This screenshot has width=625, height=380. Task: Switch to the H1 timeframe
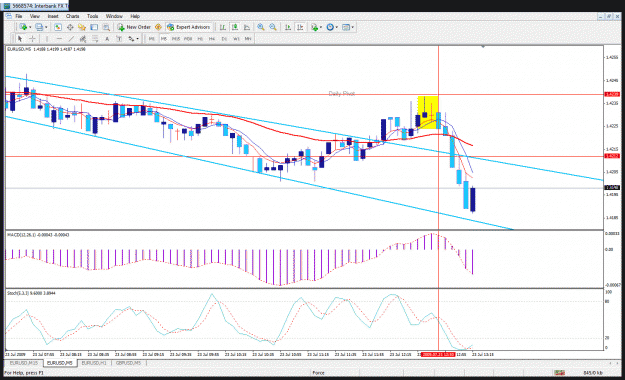coord(200,39)
